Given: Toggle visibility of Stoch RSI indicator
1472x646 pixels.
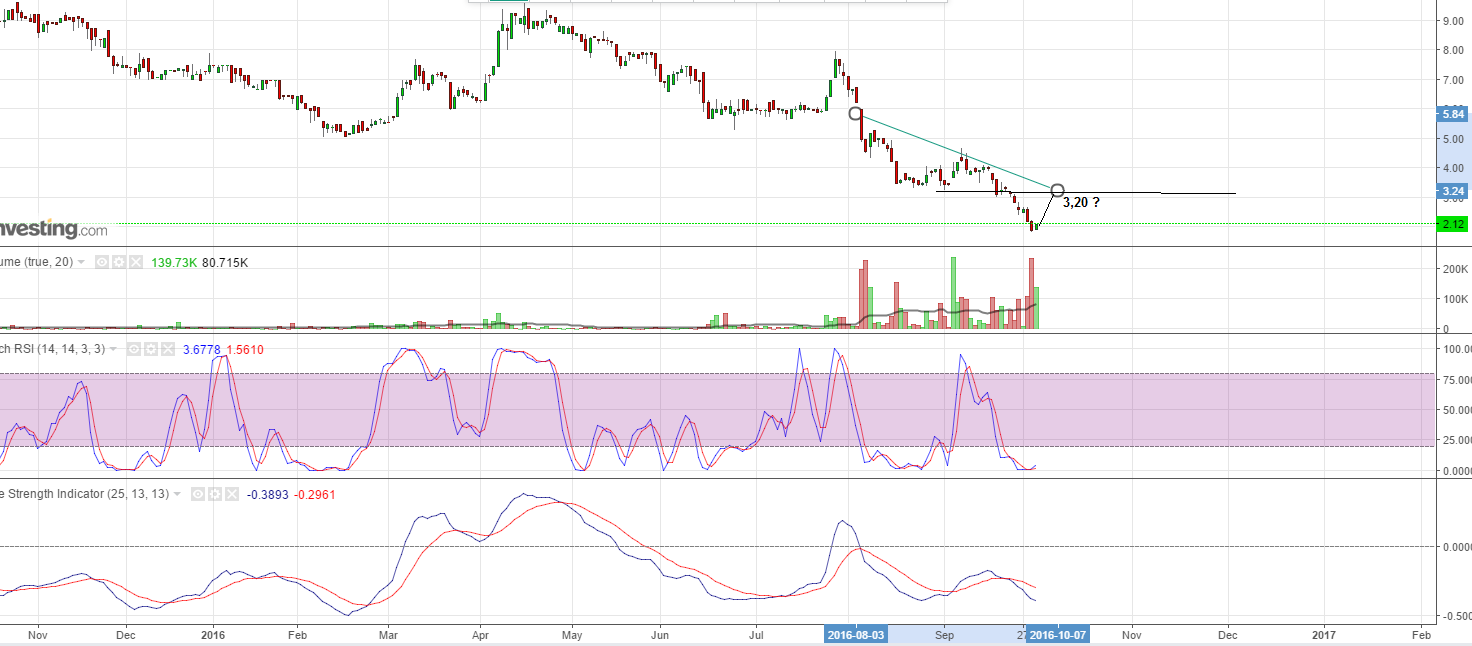Looking at the screenshot, I should tap(133, 349).
